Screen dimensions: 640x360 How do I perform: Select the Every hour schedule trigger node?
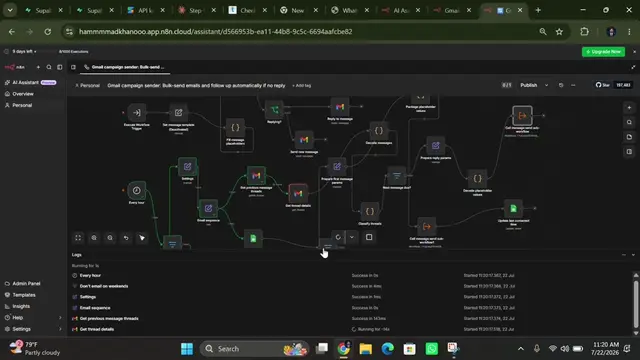(136, 190)
